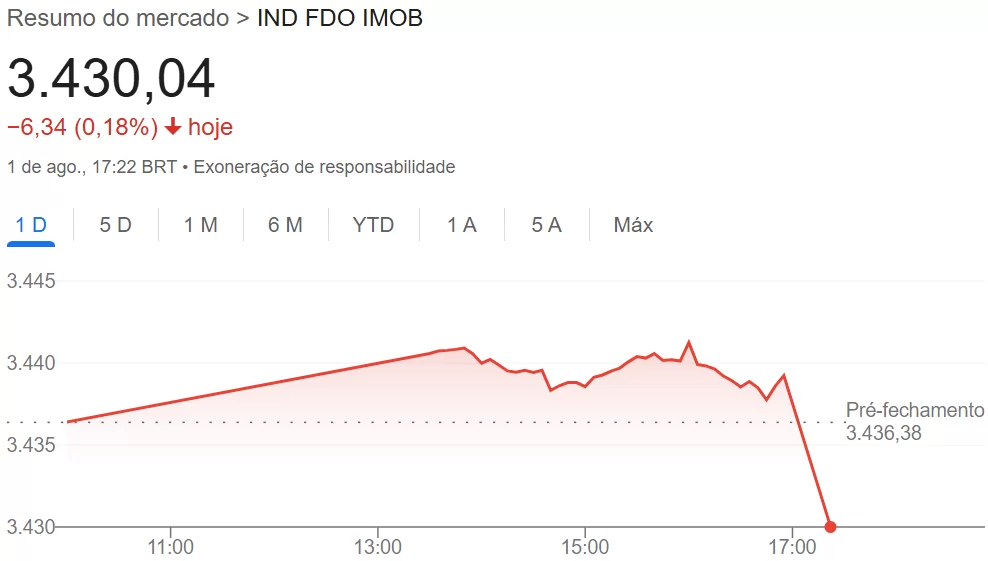Click the red endpoint dot on chart

coord(830,526)
